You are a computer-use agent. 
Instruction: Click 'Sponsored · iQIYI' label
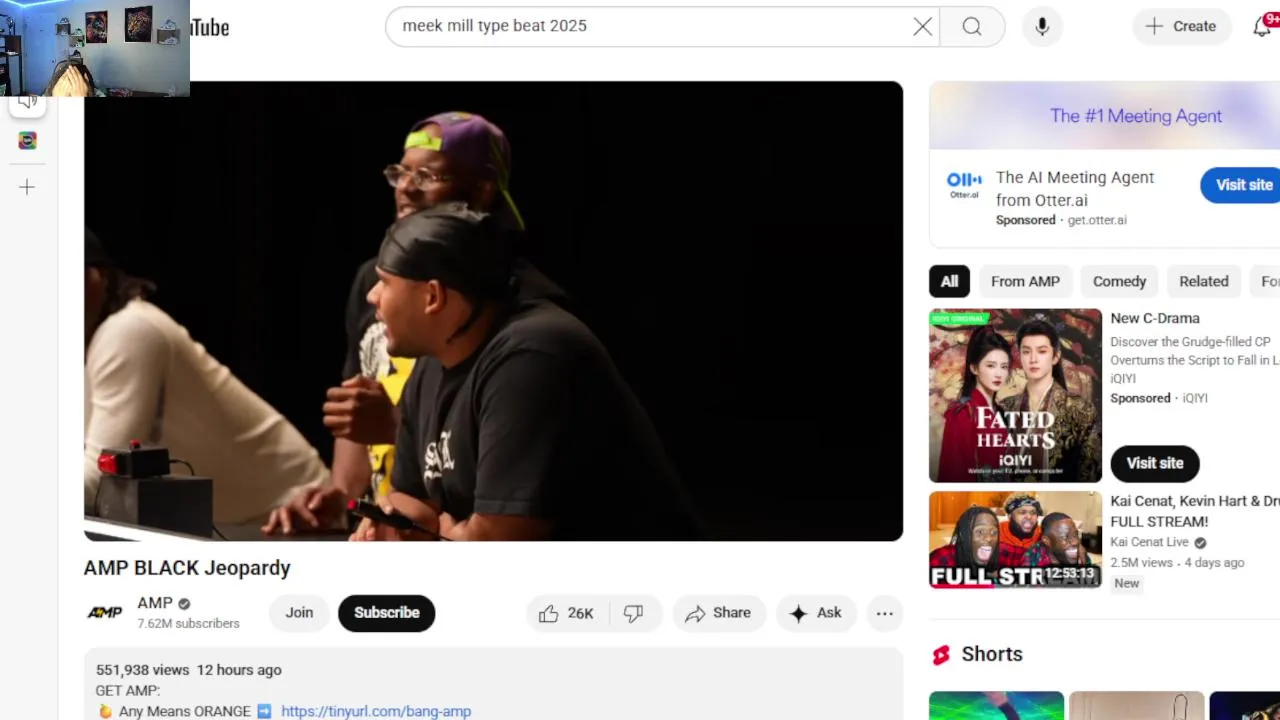(1159, 398)
